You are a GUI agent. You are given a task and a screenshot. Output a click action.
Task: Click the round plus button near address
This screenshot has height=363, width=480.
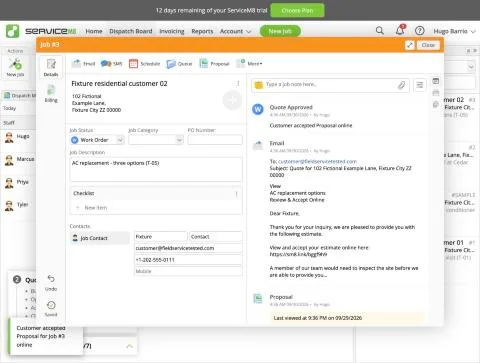[x=232, y=100]
